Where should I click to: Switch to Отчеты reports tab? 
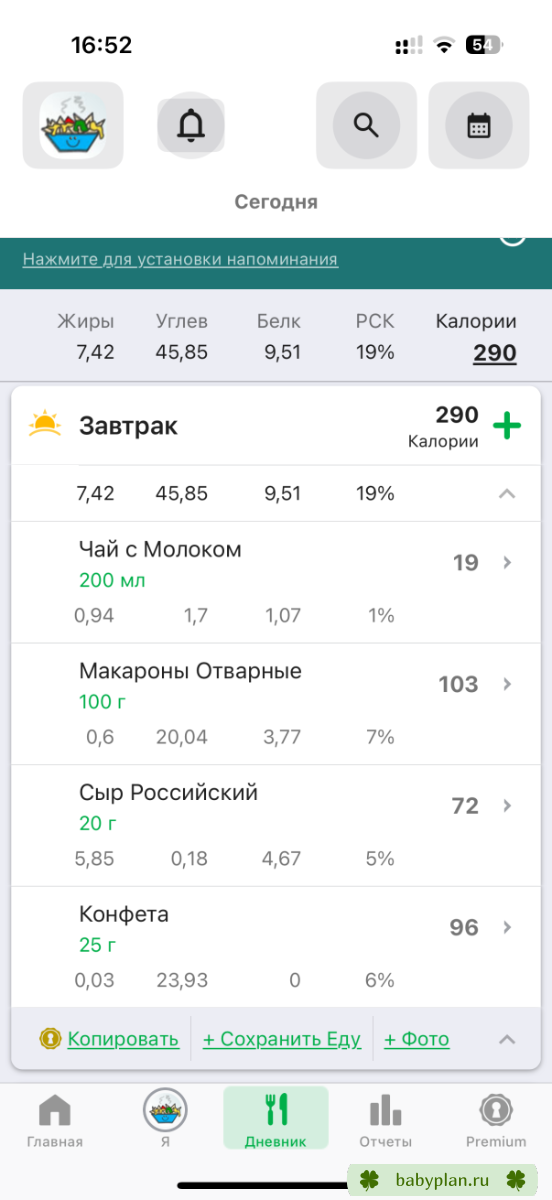pos(385,1120)
